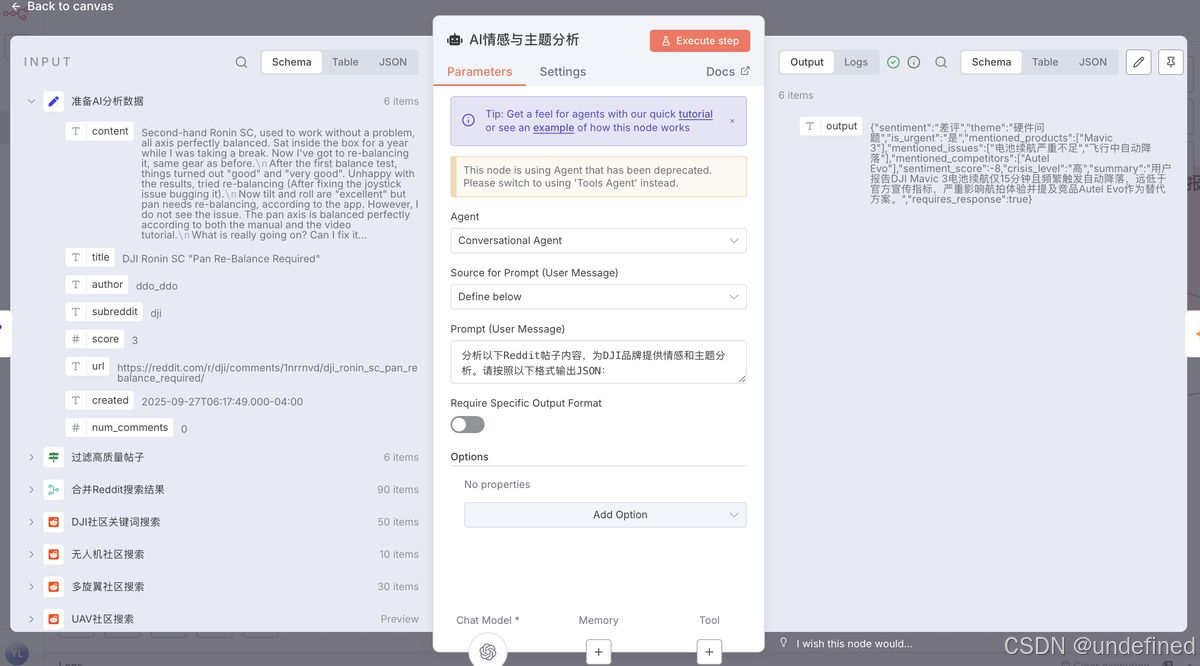Image resolution: width=1200 pixels, height=666 pixels.
Task: Click the Execute step button
Action: [x=699, y=40]
